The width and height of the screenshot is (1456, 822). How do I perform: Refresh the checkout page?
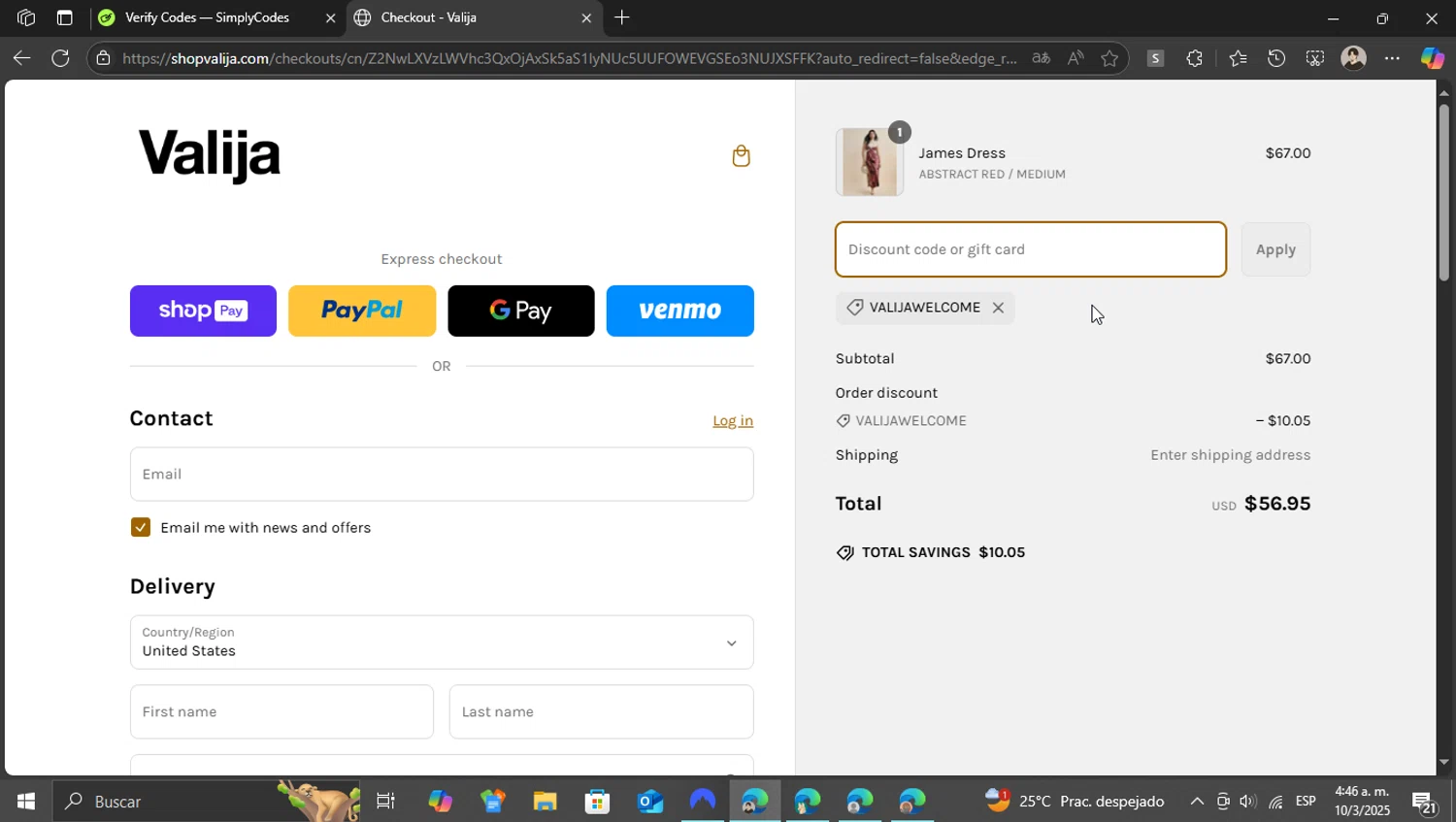(x=60, y=58)
